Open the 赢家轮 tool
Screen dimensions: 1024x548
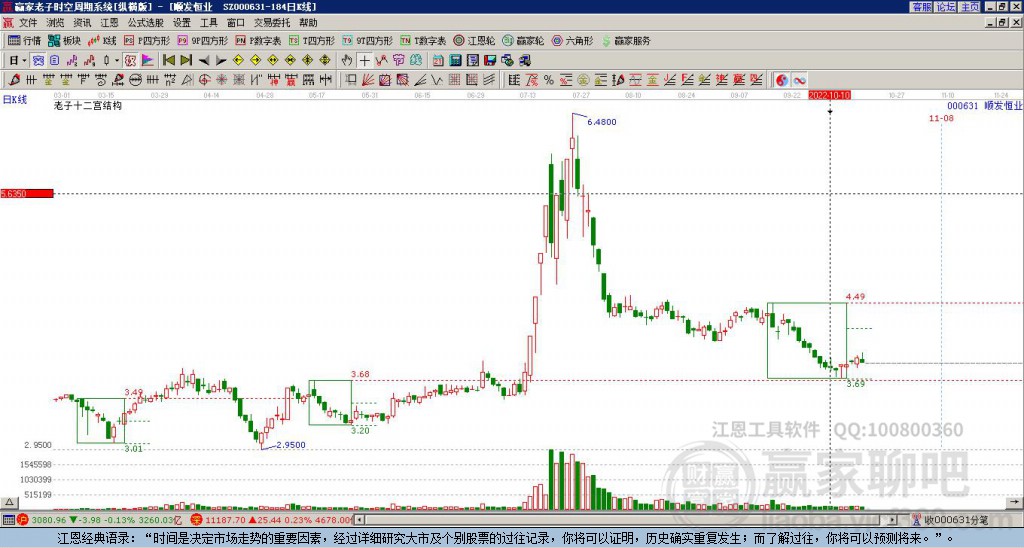[524, 40]
